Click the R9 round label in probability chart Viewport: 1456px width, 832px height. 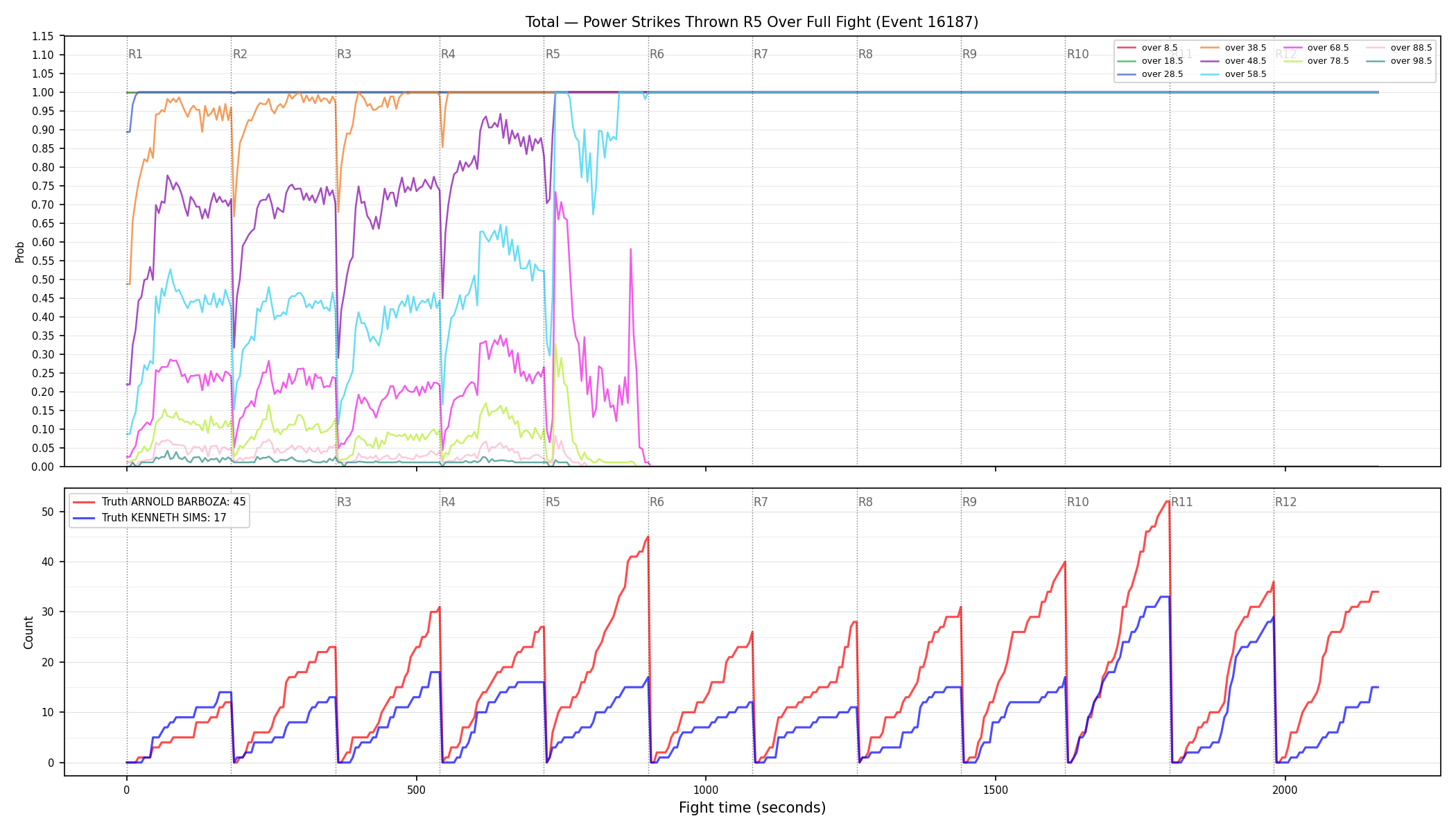click(969, 54)
